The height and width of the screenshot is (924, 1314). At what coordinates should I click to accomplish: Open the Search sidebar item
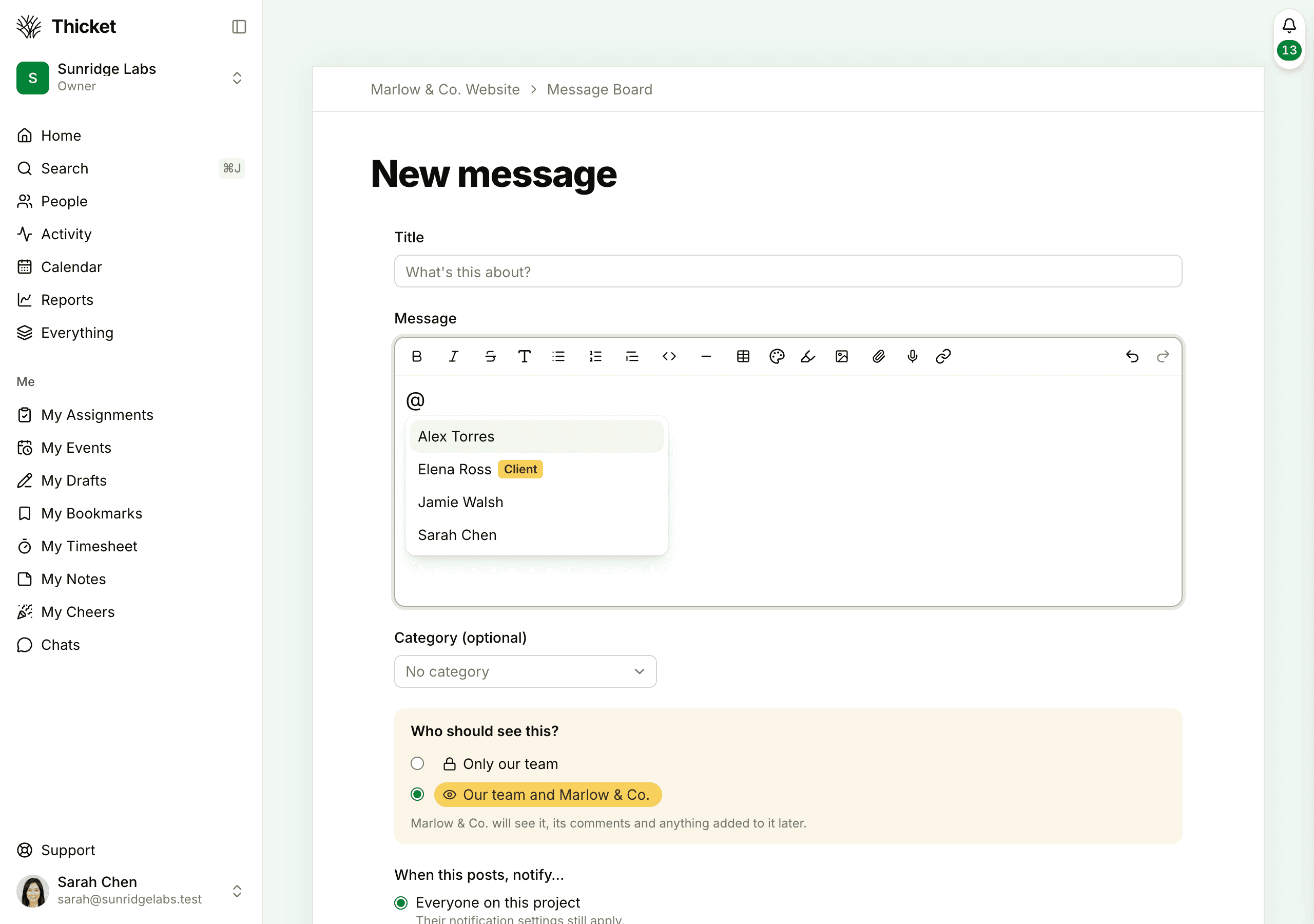pos(131,168)
